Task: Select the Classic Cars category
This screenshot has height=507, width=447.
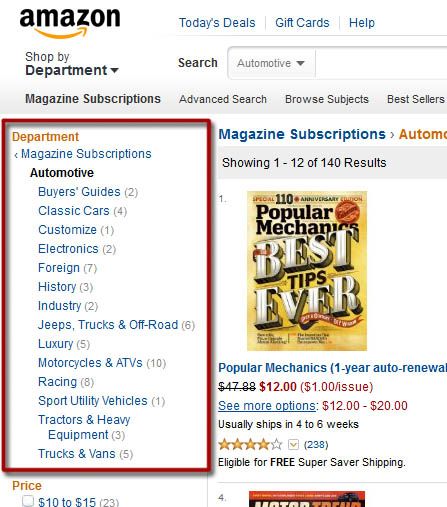Action: pyautogui.click(x=74, y=211)
